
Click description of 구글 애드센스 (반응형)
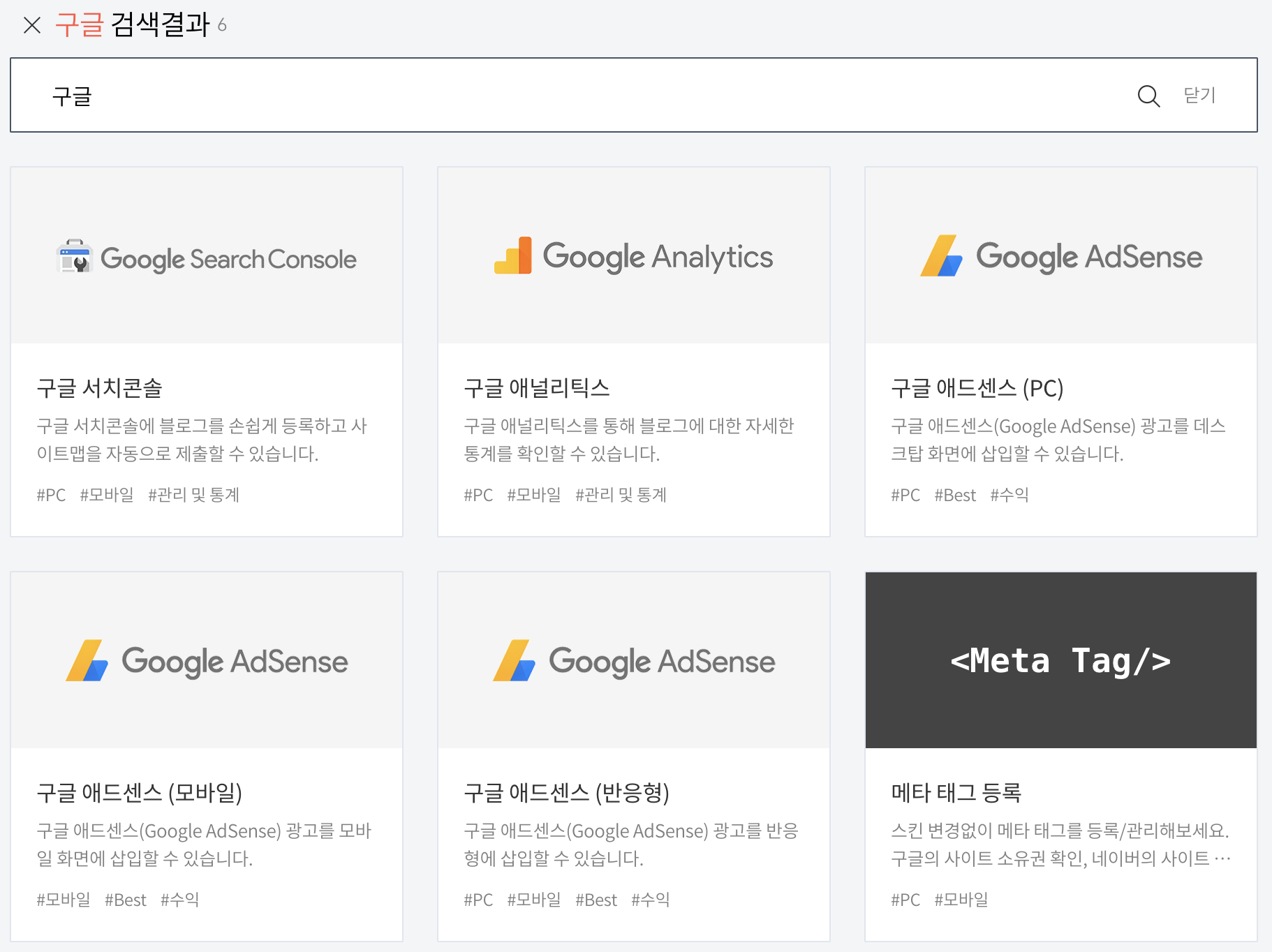631,845
